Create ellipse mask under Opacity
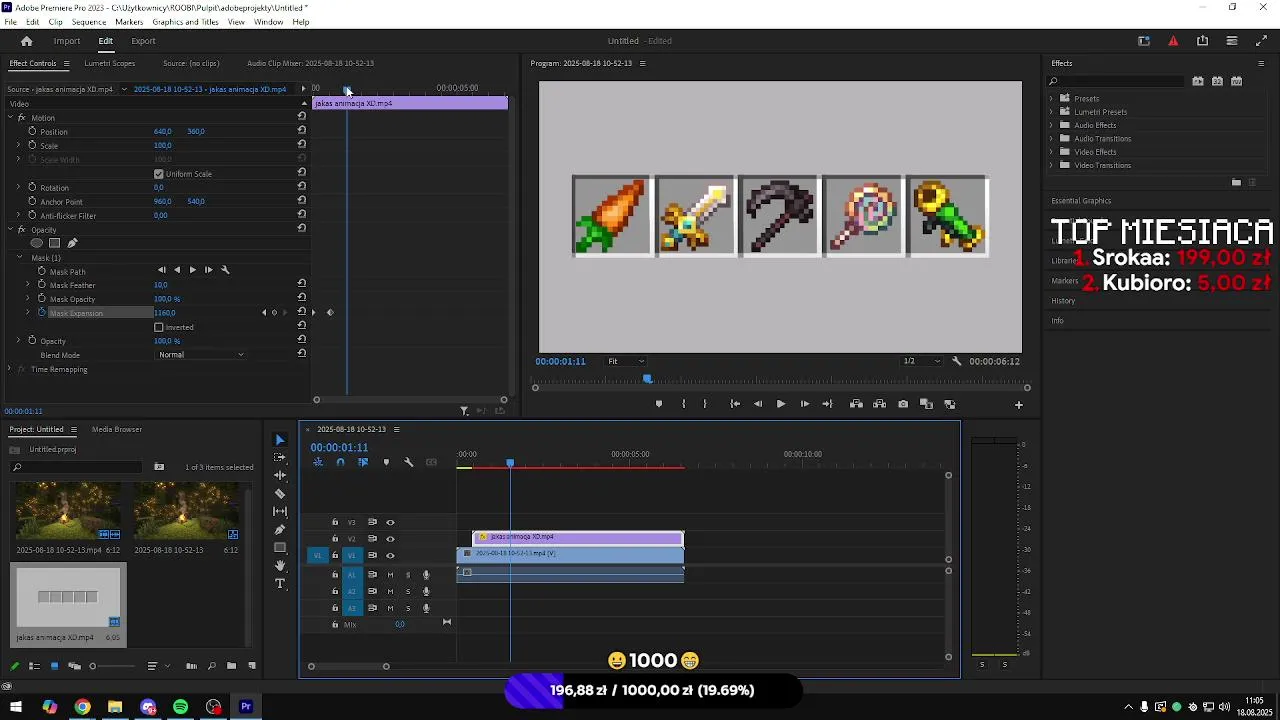Image resolution: width=1280 pixels, height=720 pixels. click(x=37, y=243)
